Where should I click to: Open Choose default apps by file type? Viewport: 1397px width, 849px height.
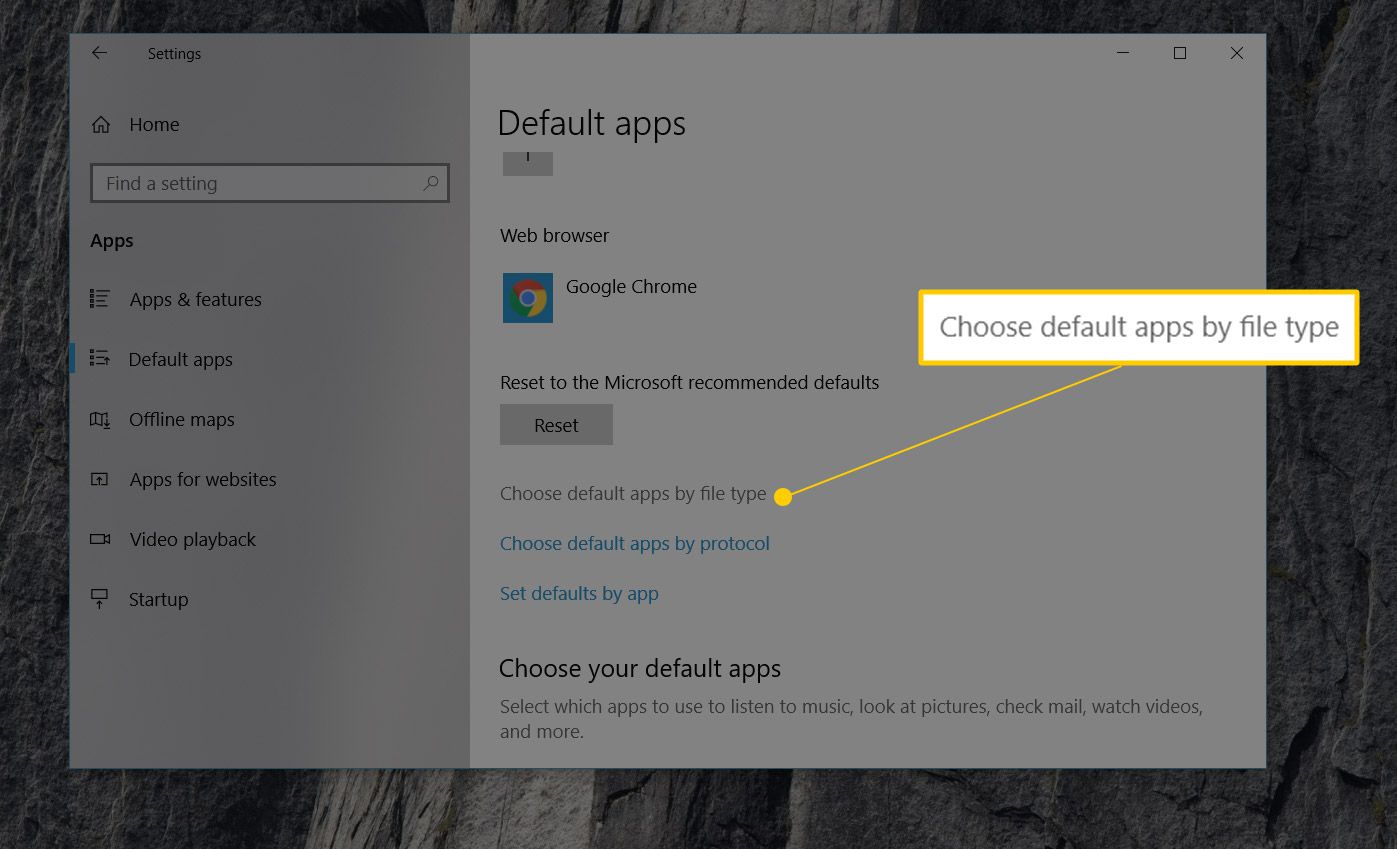pyautogui.click(x=633, y=493)
